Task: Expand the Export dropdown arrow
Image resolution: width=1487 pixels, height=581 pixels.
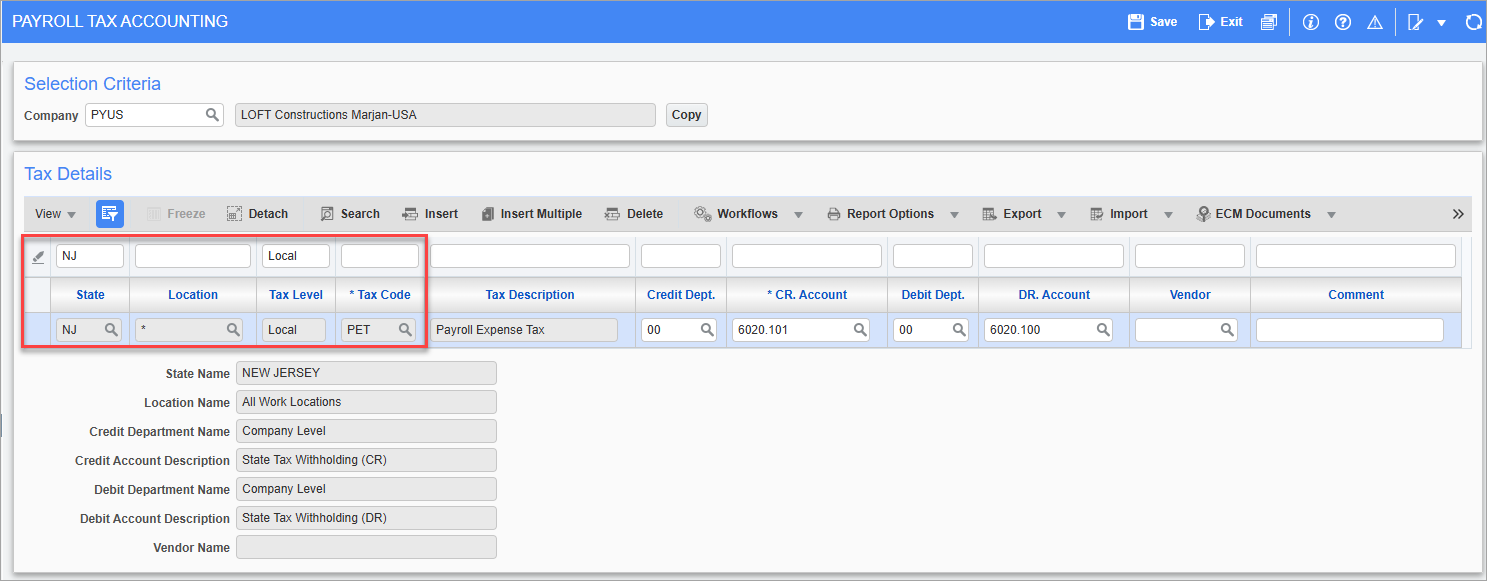Action: 1061,214
